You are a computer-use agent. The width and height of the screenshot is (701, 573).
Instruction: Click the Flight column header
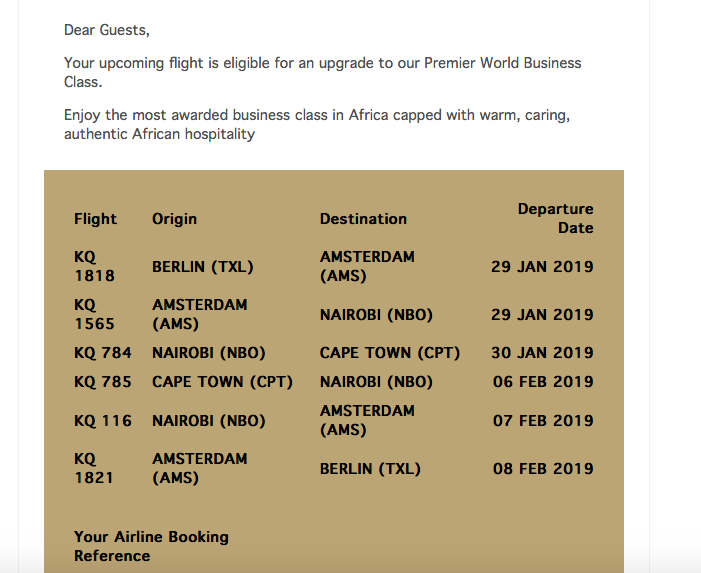95,219
